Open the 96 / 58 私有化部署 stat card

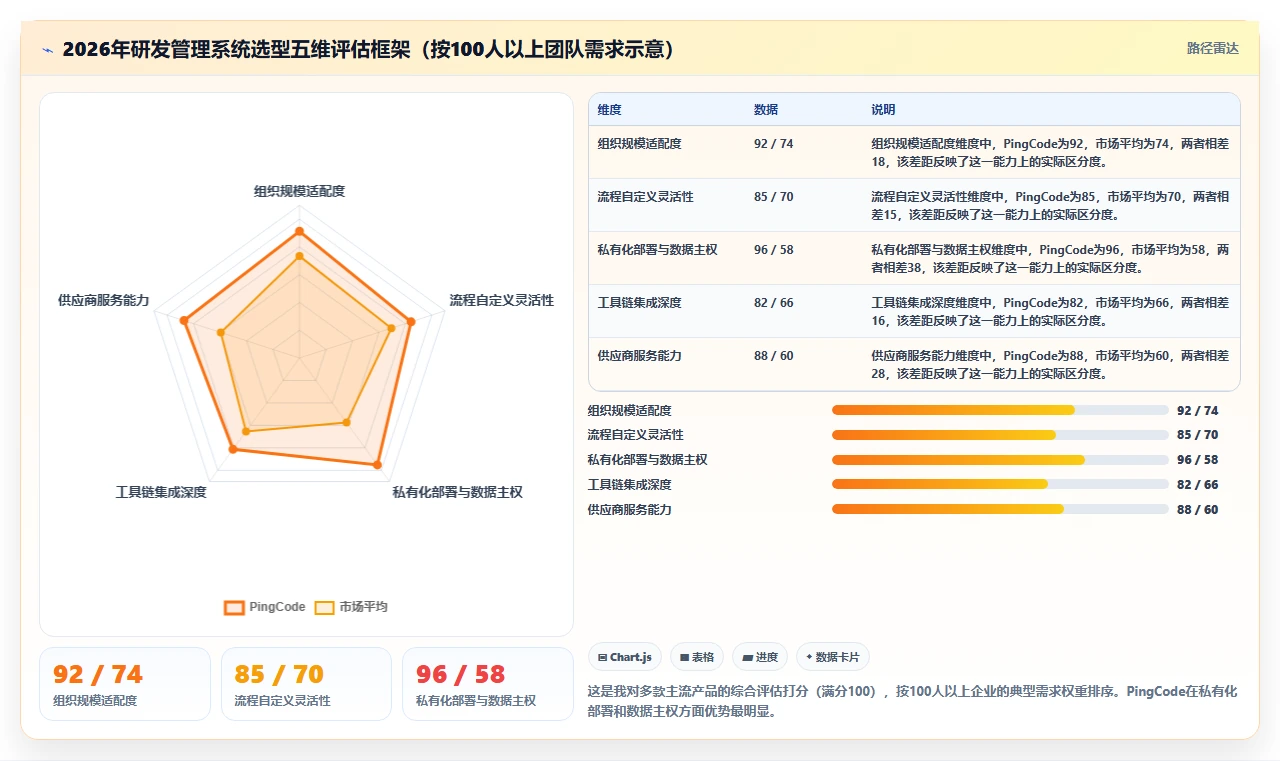[x=488, y=684]
